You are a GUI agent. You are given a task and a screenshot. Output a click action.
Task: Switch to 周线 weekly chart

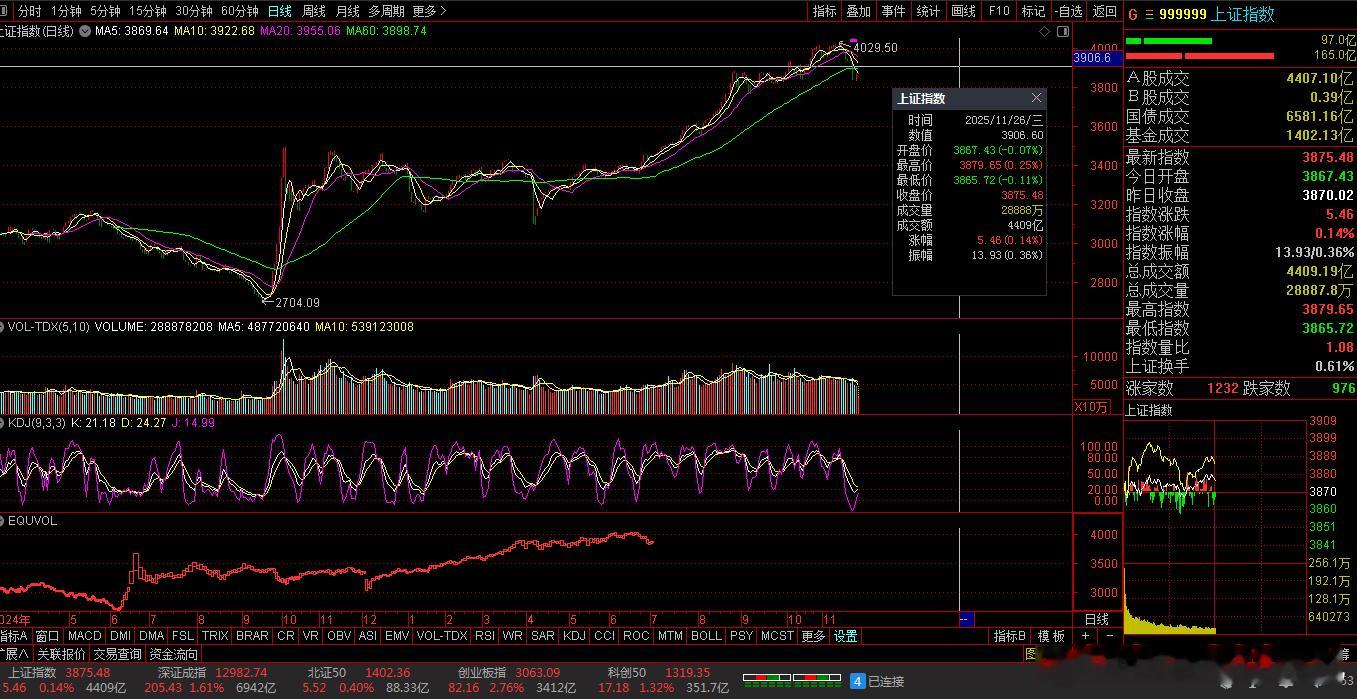[314, 11]
